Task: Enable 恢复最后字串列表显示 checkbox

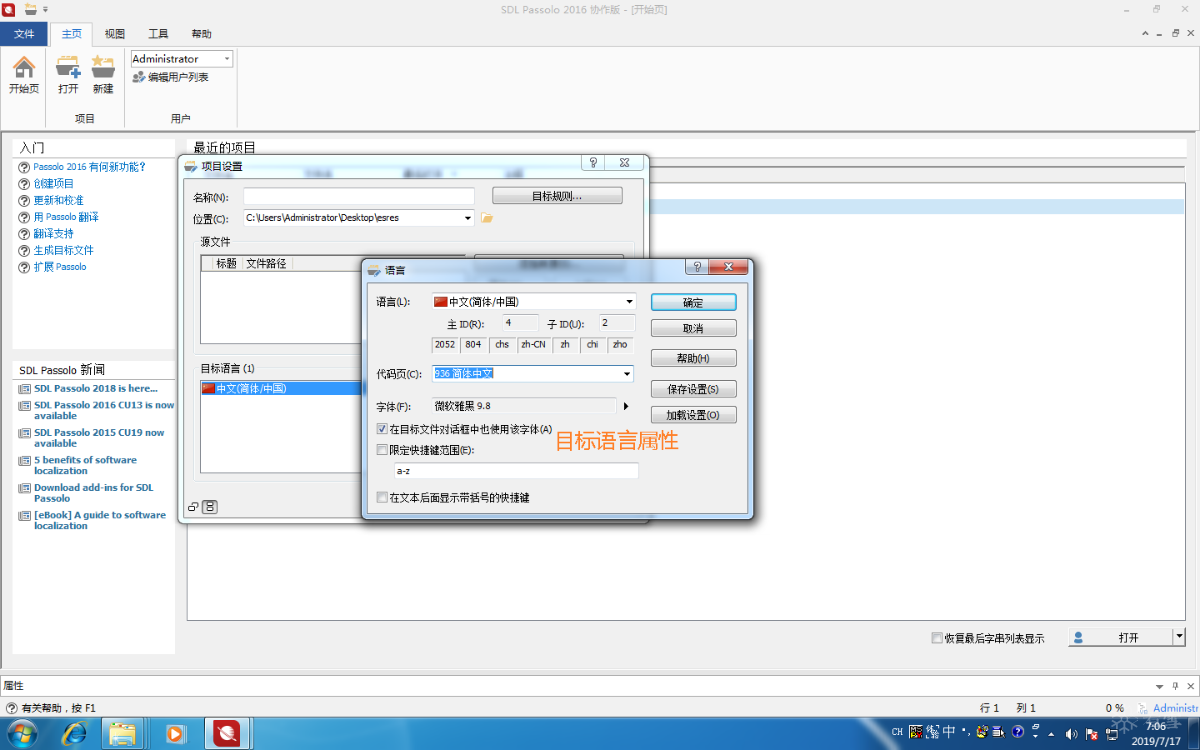Action: click(x=937, y=638)
